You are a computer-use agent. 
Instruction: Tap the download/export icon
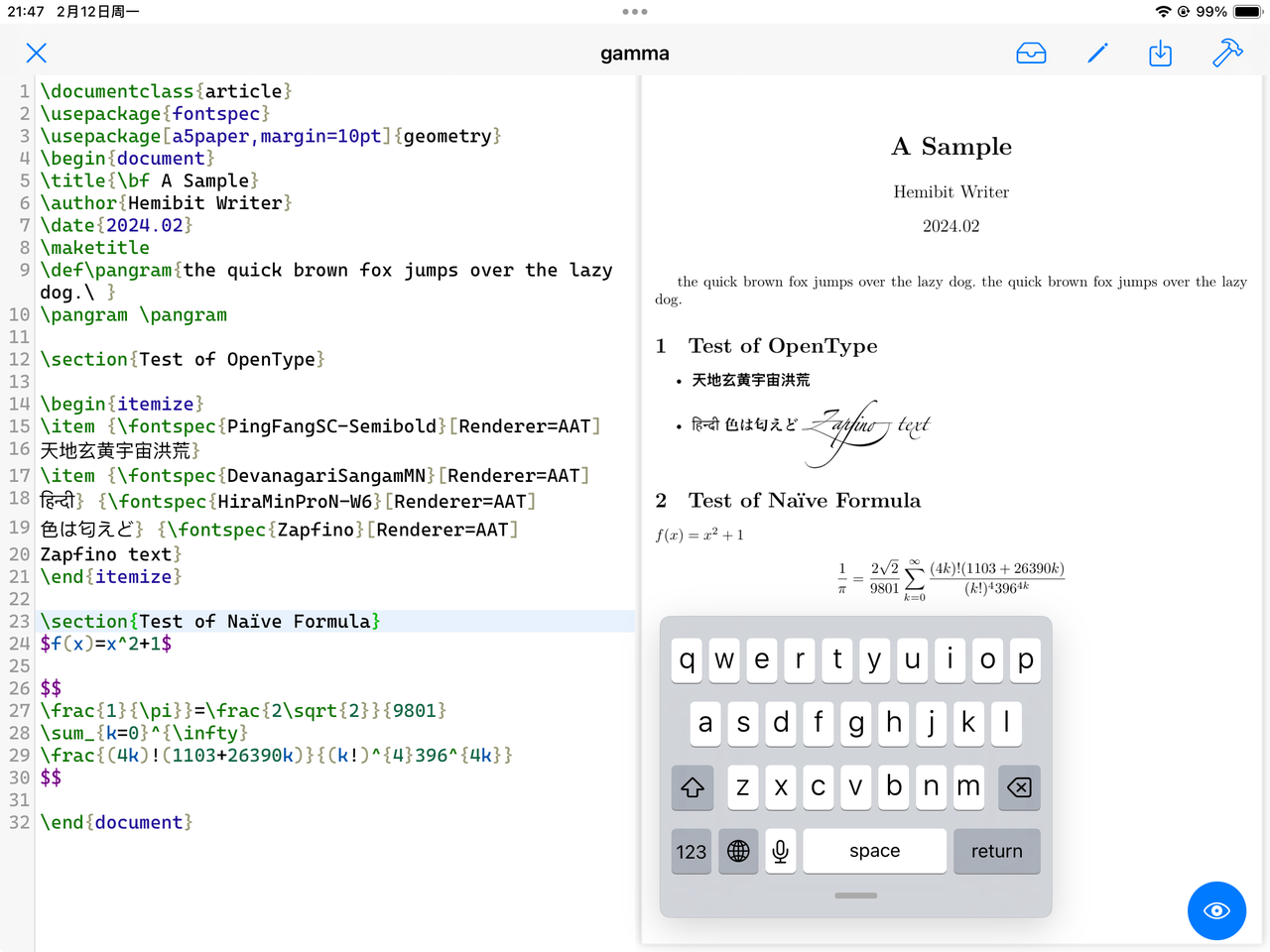click(x=1160, y=54)
